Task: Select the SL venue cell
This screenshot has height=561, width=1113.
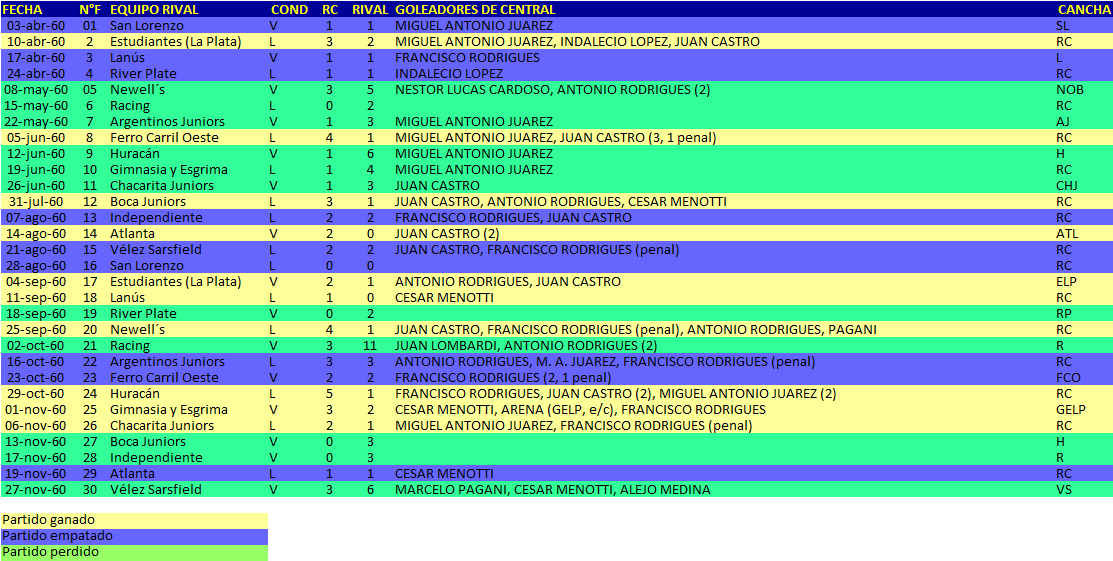Action: (x=1063, y=26)
